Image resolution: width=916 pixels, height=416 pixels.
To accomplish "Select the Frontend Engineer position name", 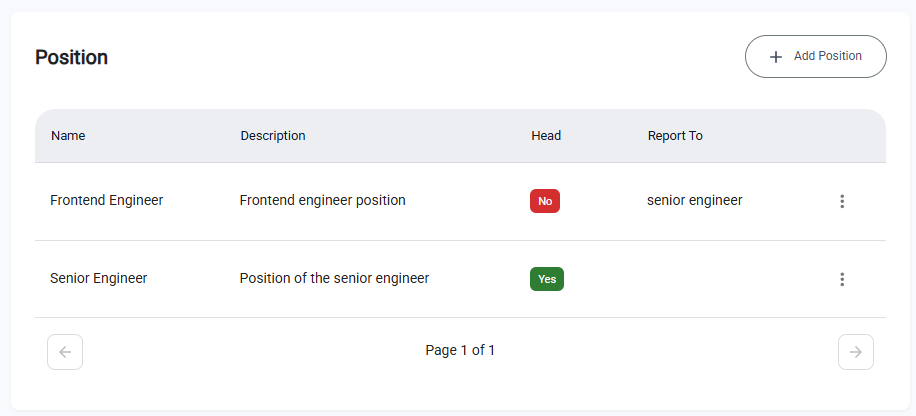I will pos(106,200).
